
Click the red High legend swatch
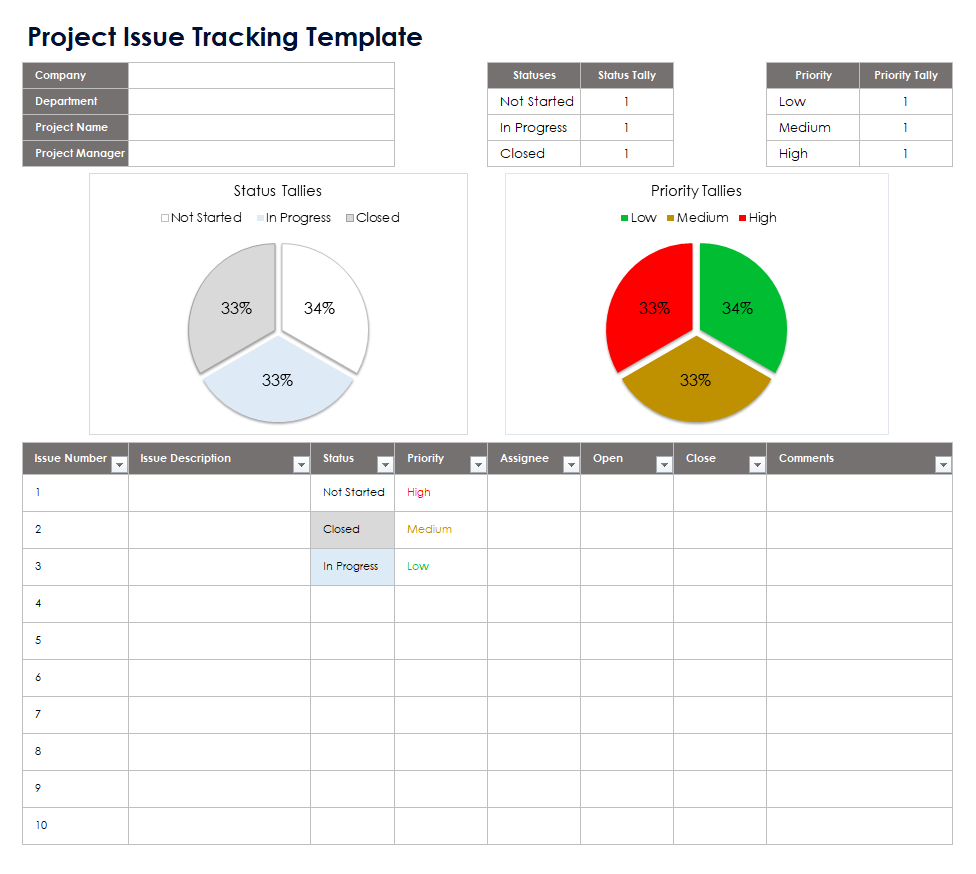click(743, 218)
